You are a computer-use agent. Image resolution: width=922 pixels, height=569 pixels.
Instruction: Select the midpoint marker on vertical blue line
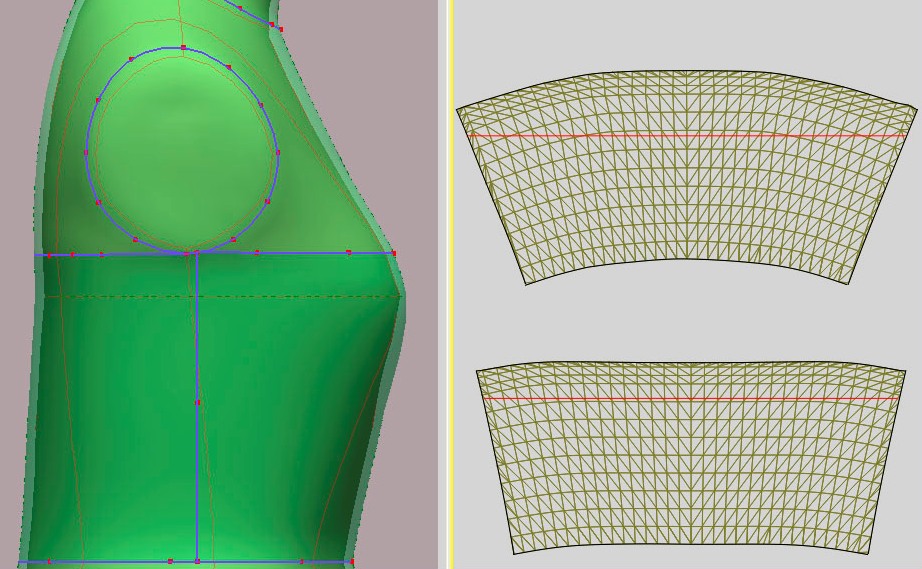click(197, 403)
